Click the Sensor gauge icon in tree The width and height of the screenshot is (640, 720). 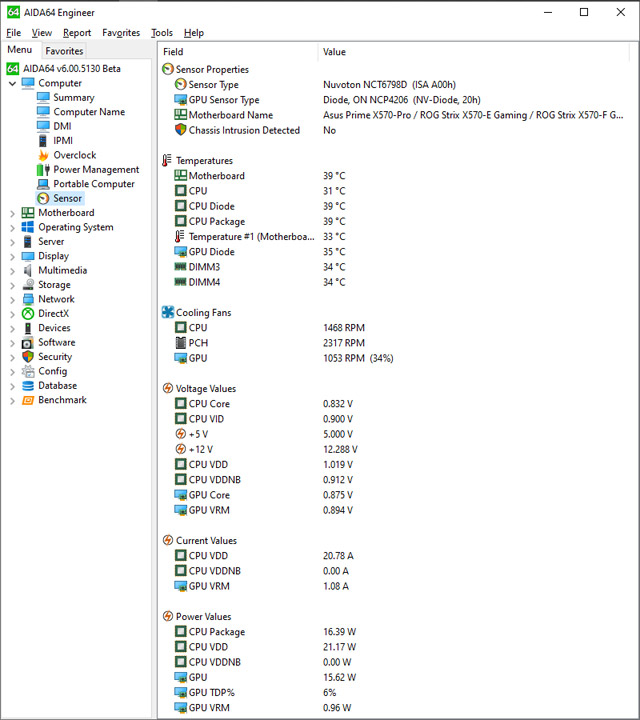43,198
